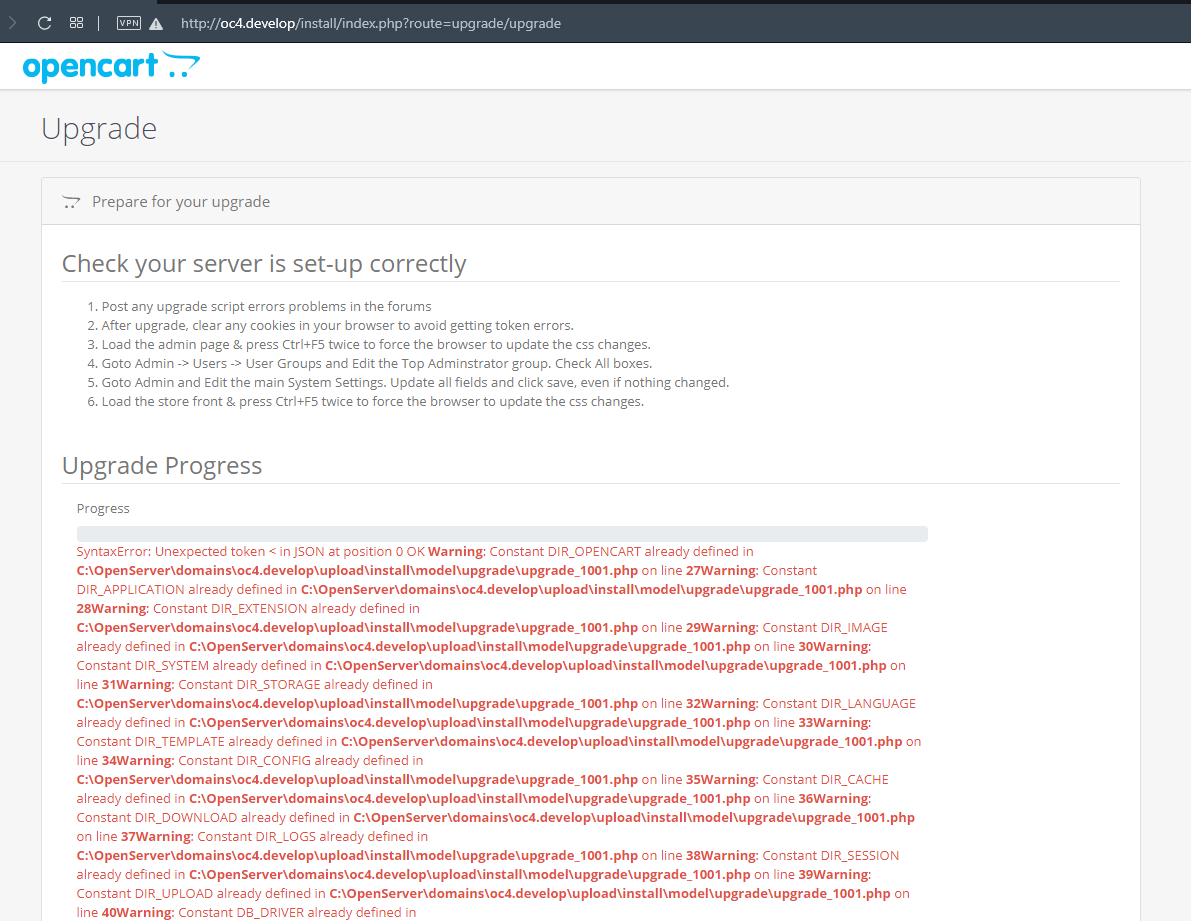Viewport: 1191px width, 921px height.
Task: Reload the page with refresh icon
Action: pyautogui.click(x=44, y=23)
